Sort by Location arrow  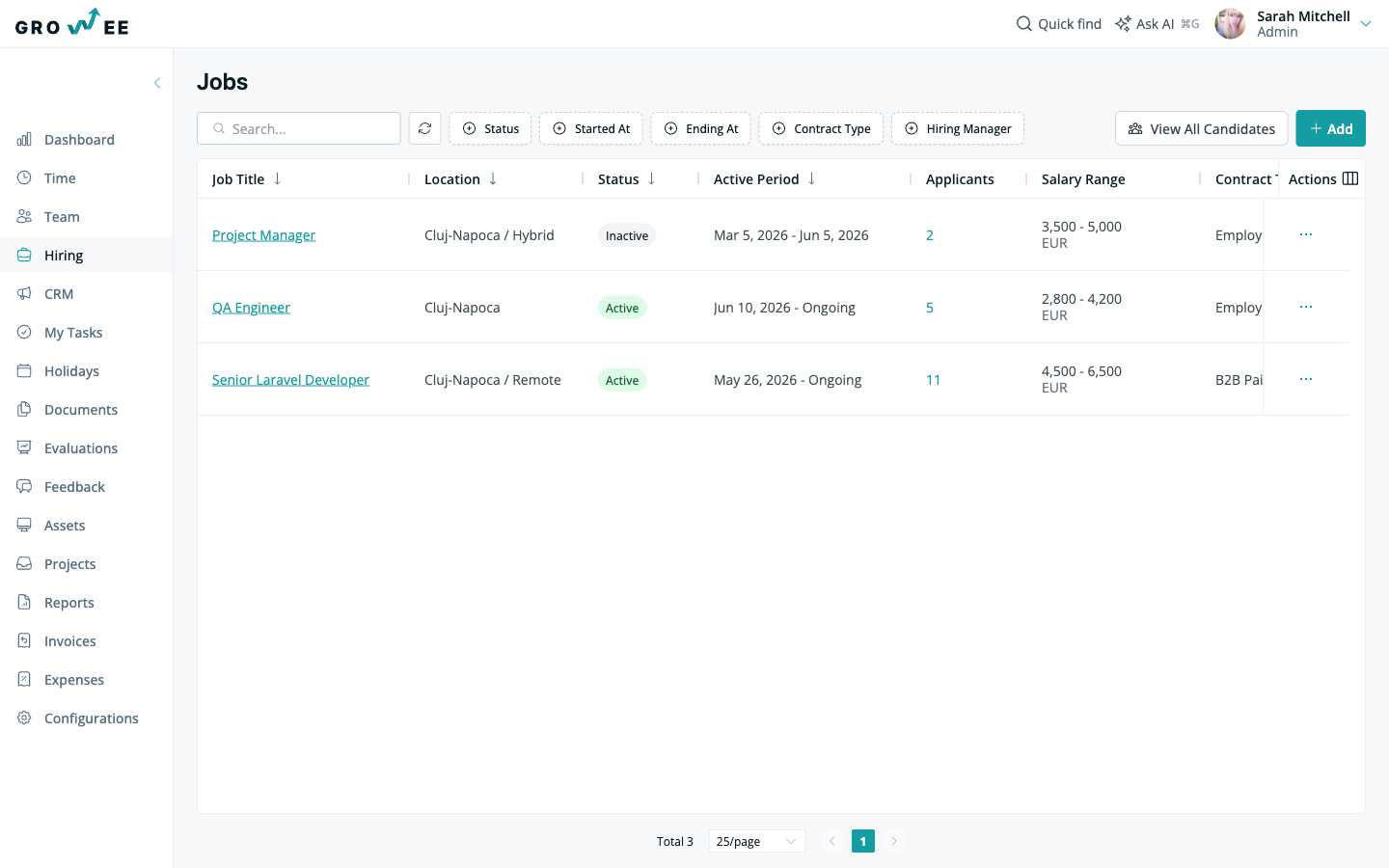pyautogui.click(x=493, y=178)
